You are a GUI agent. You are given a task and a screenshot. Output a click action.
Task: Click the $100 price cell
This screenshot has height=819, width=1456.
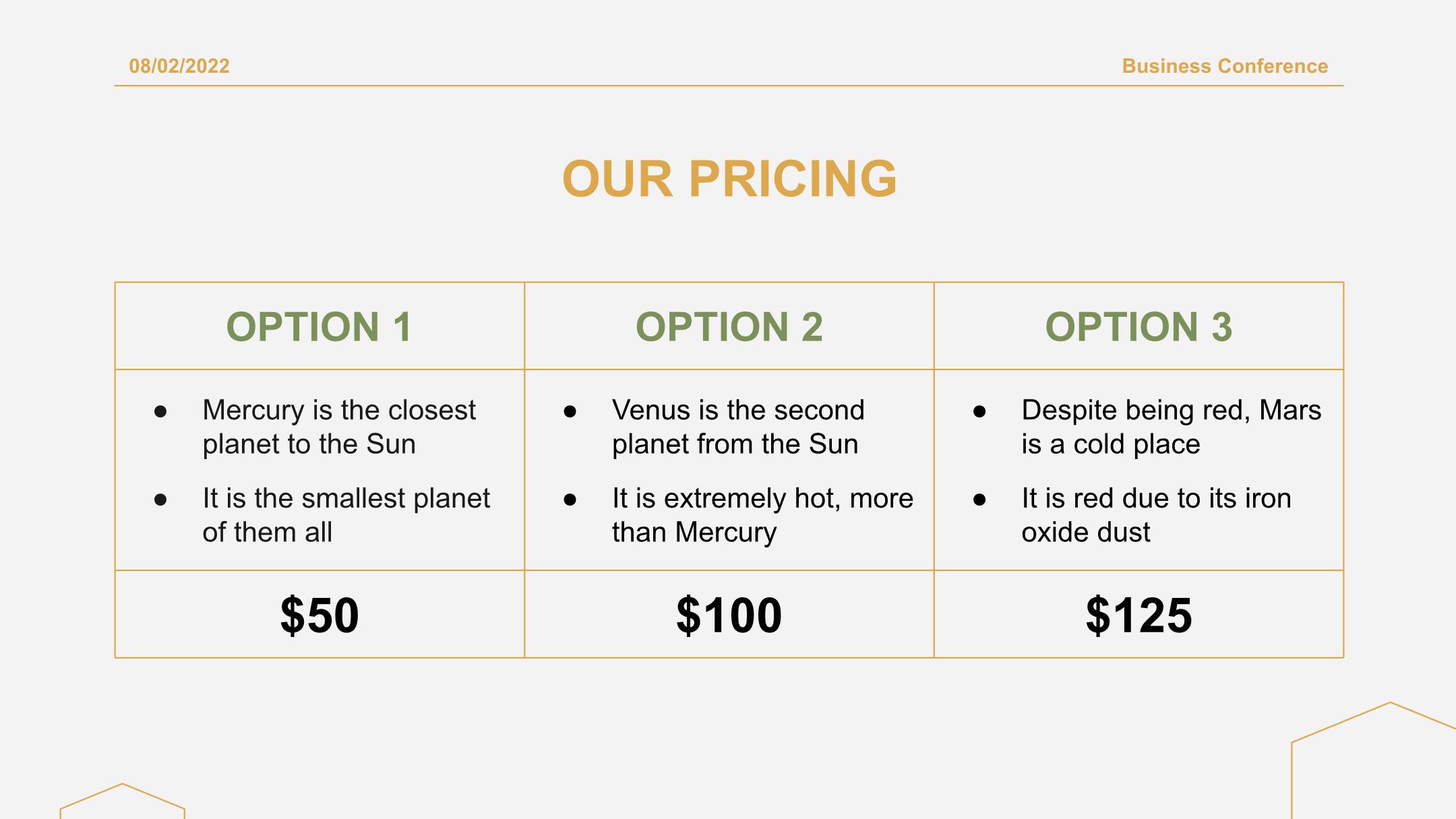point(729,614)
